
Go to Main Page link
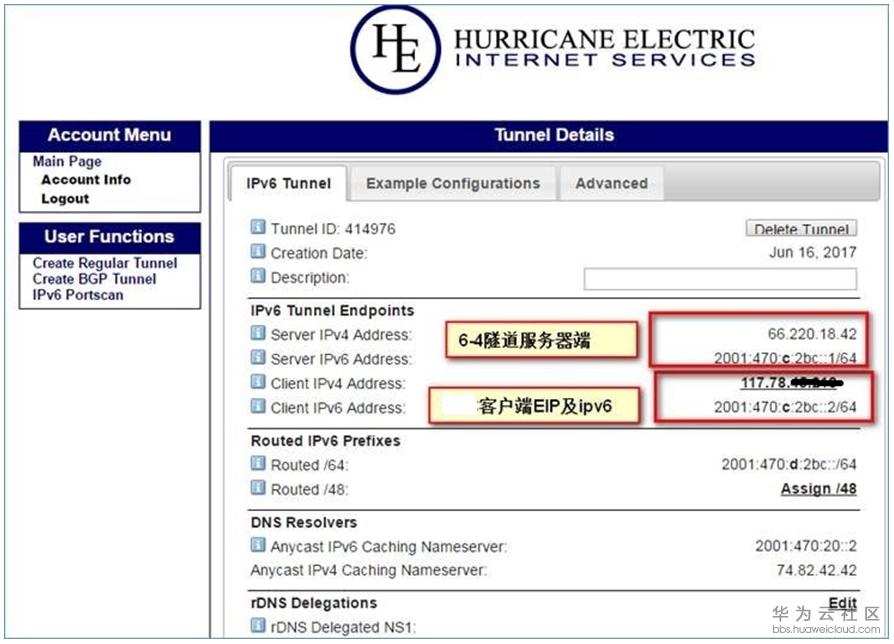[x=67, y=161]
